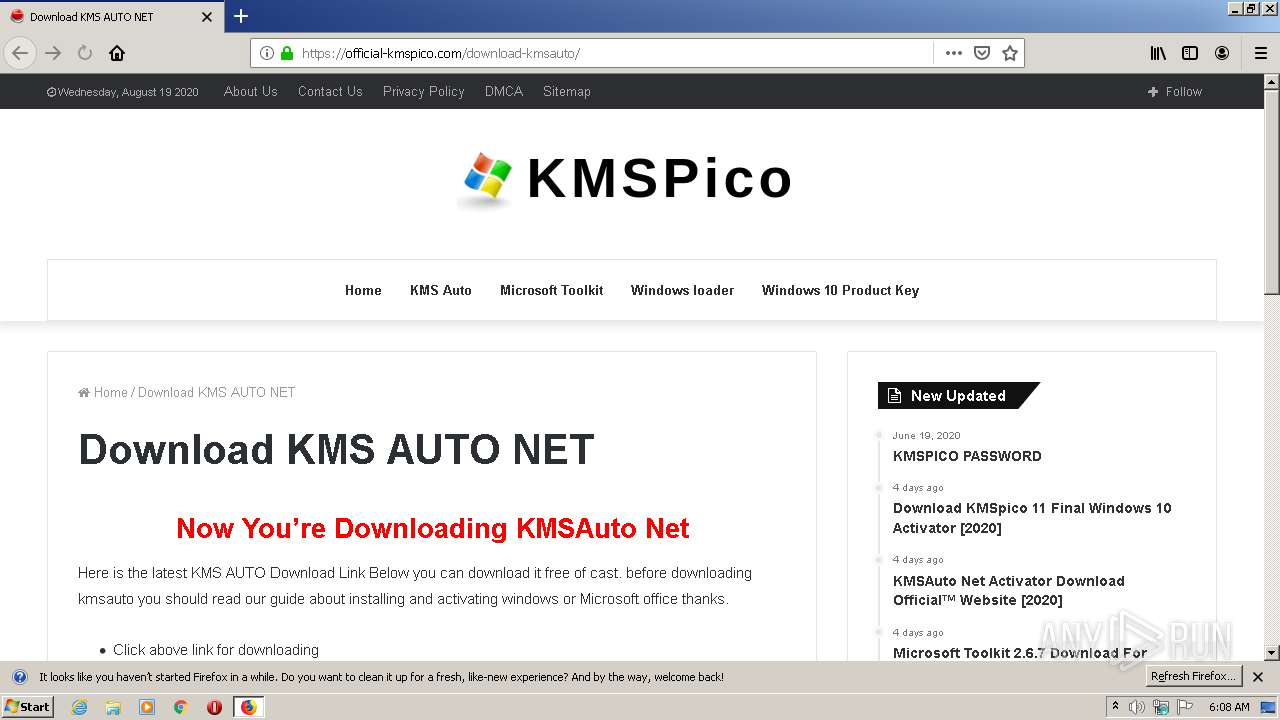Open the Firefox hamburger menu

pos(1261,53)
